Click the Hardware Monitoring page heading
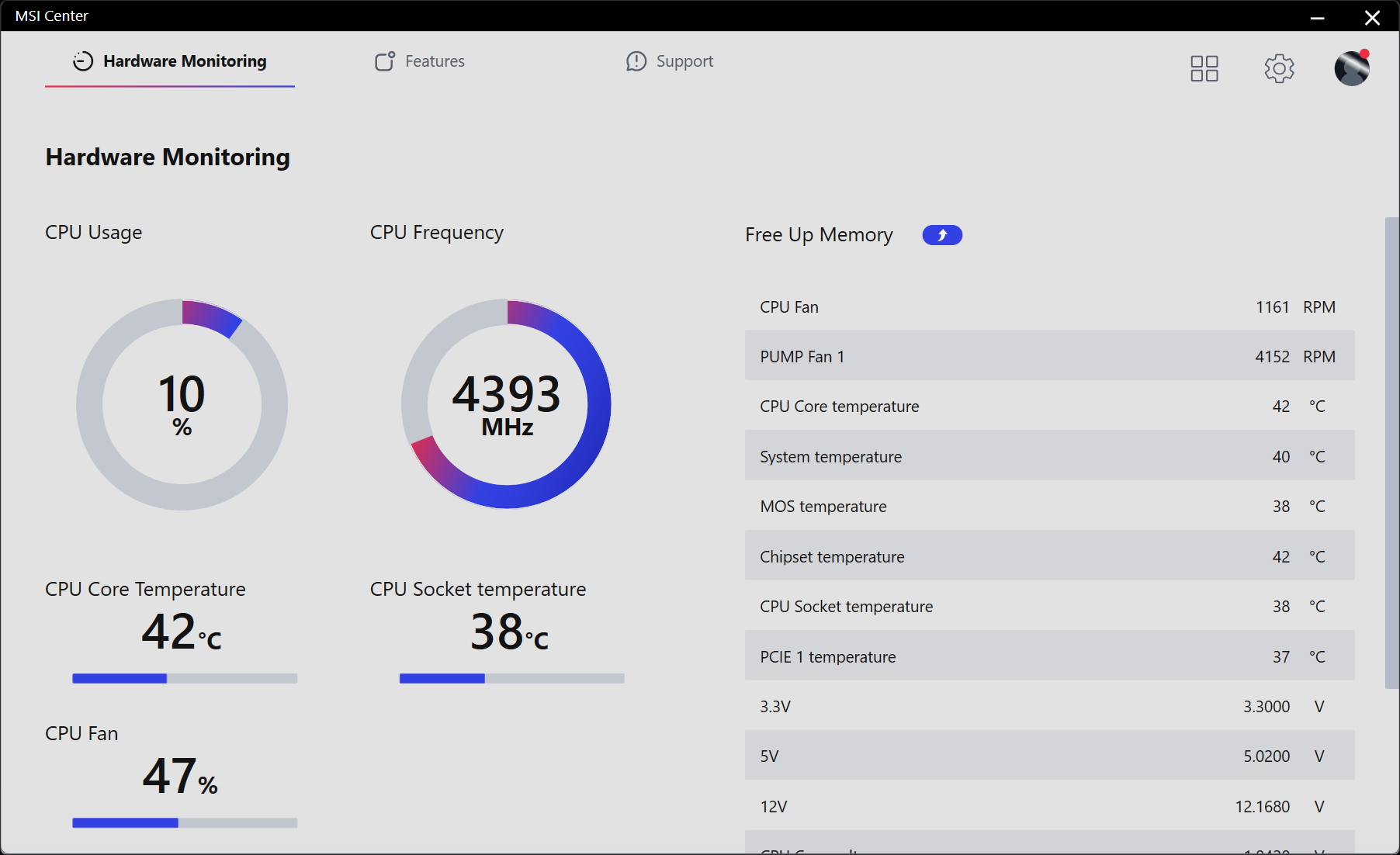 click(168, 157)
